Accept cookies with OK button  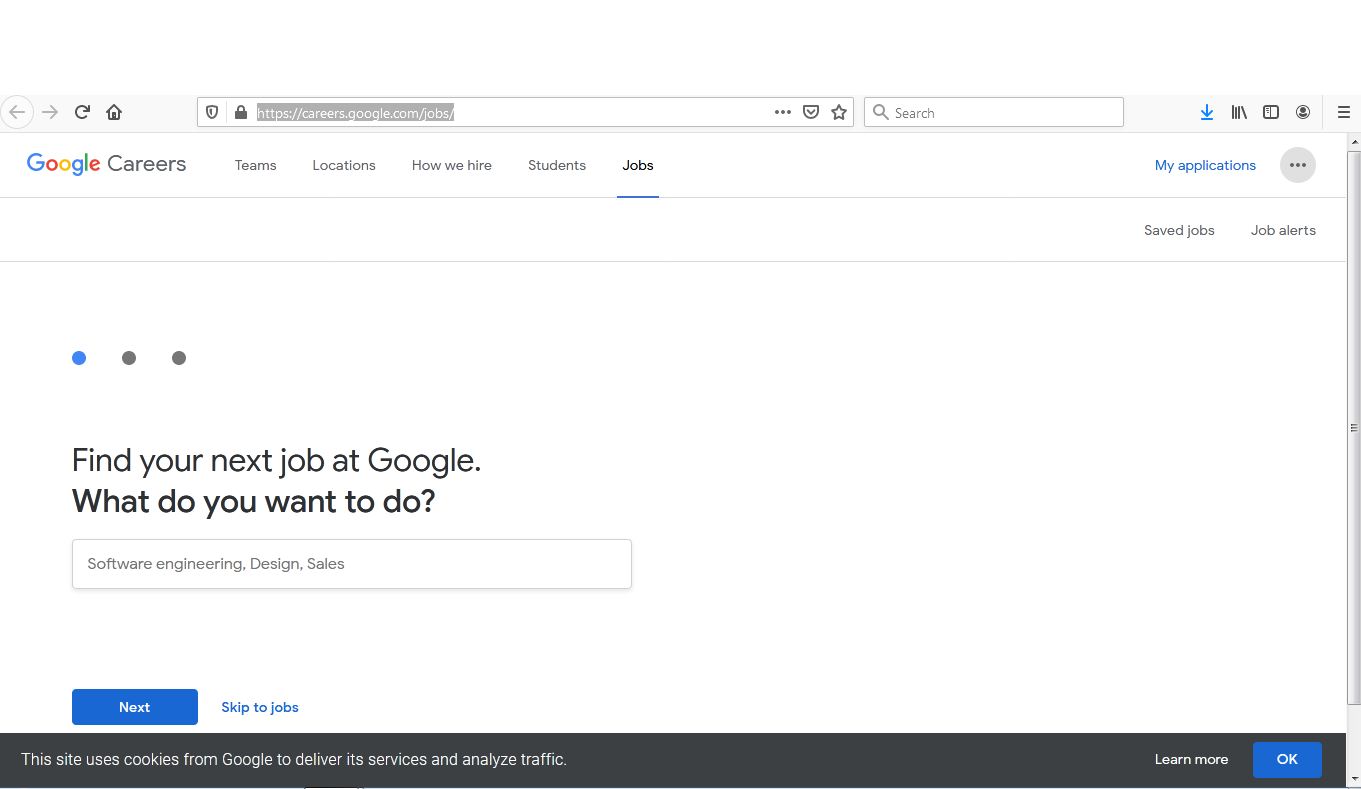[x=1287, y=759]
